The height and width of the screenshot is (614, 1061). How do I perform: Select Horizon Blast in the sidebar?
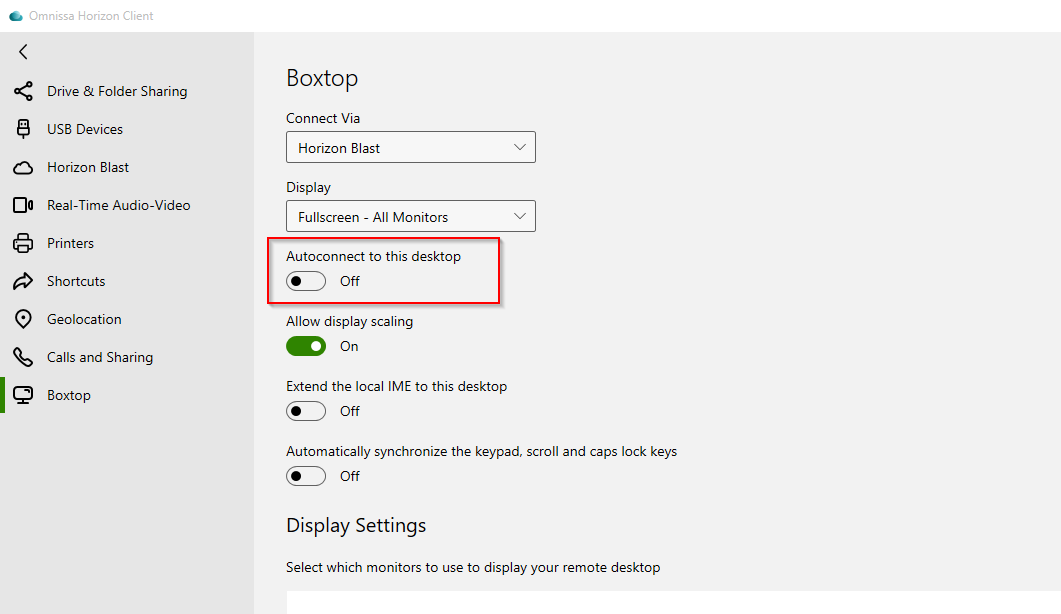point(127,167)
